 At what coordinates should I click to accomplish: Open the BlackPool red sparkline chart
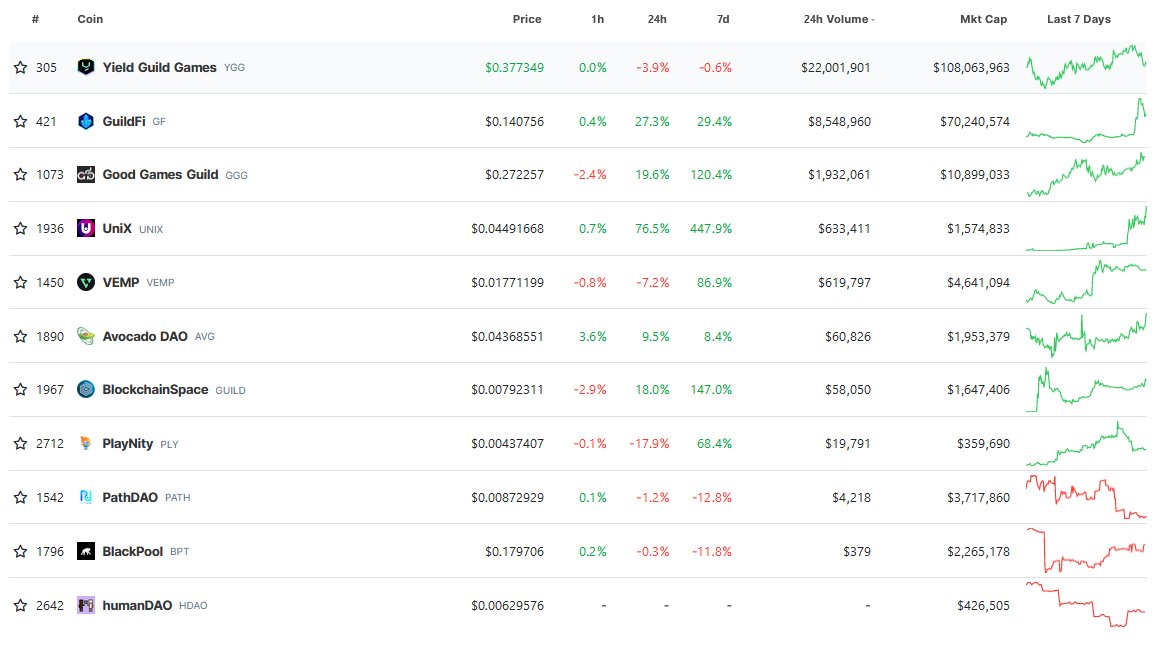click(1086, 550)
